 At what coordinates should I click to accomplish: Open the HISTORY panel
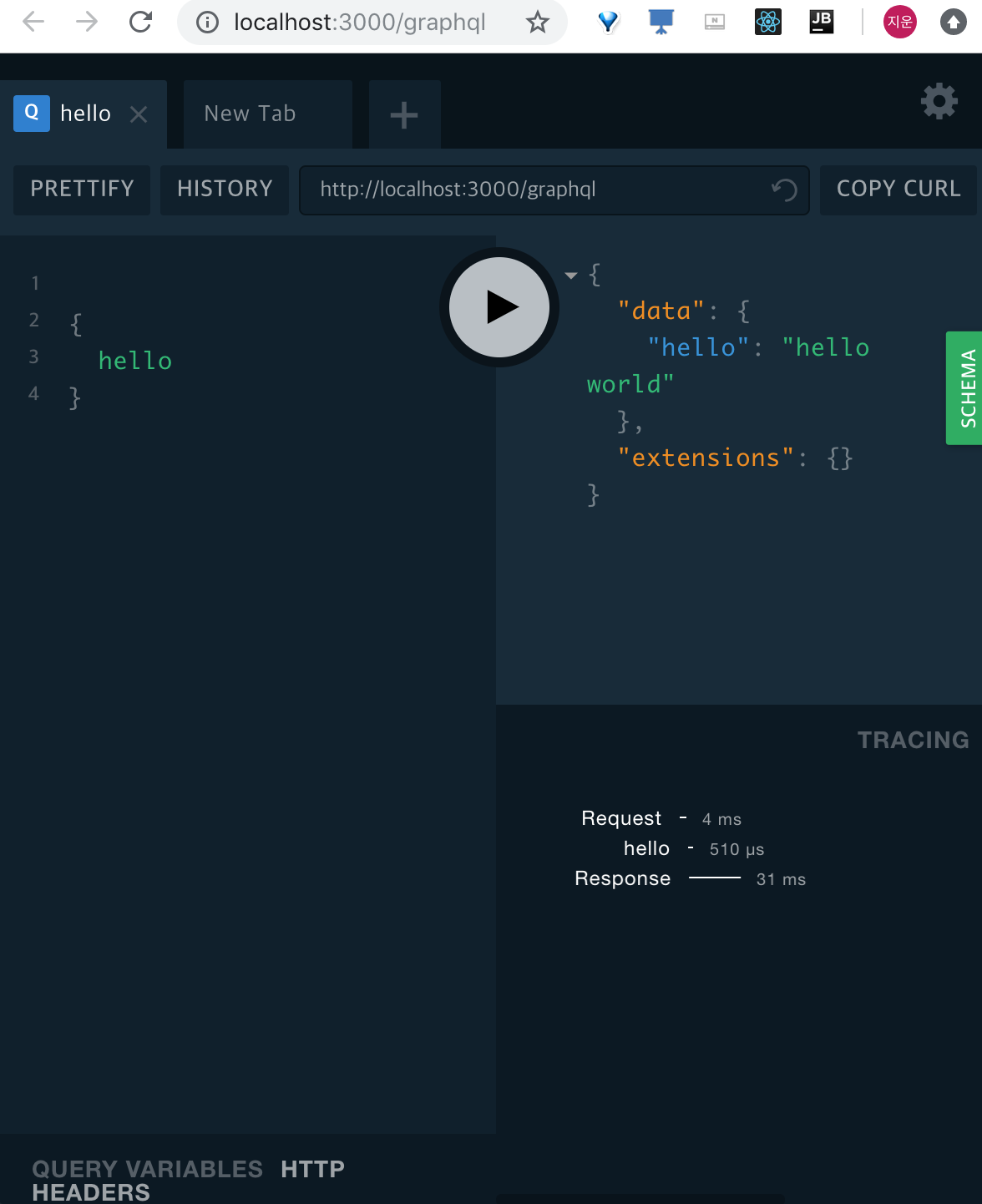[x=224, y=190]
